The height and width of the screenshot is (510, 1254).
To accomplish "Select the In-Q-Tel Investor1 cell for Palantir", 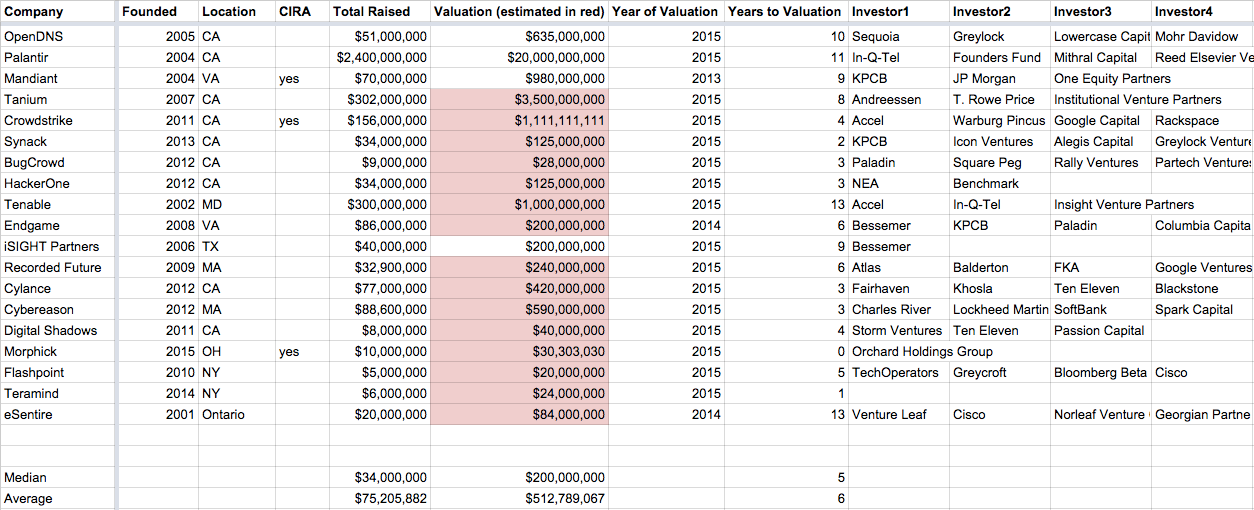I will (x=899, y=57).
